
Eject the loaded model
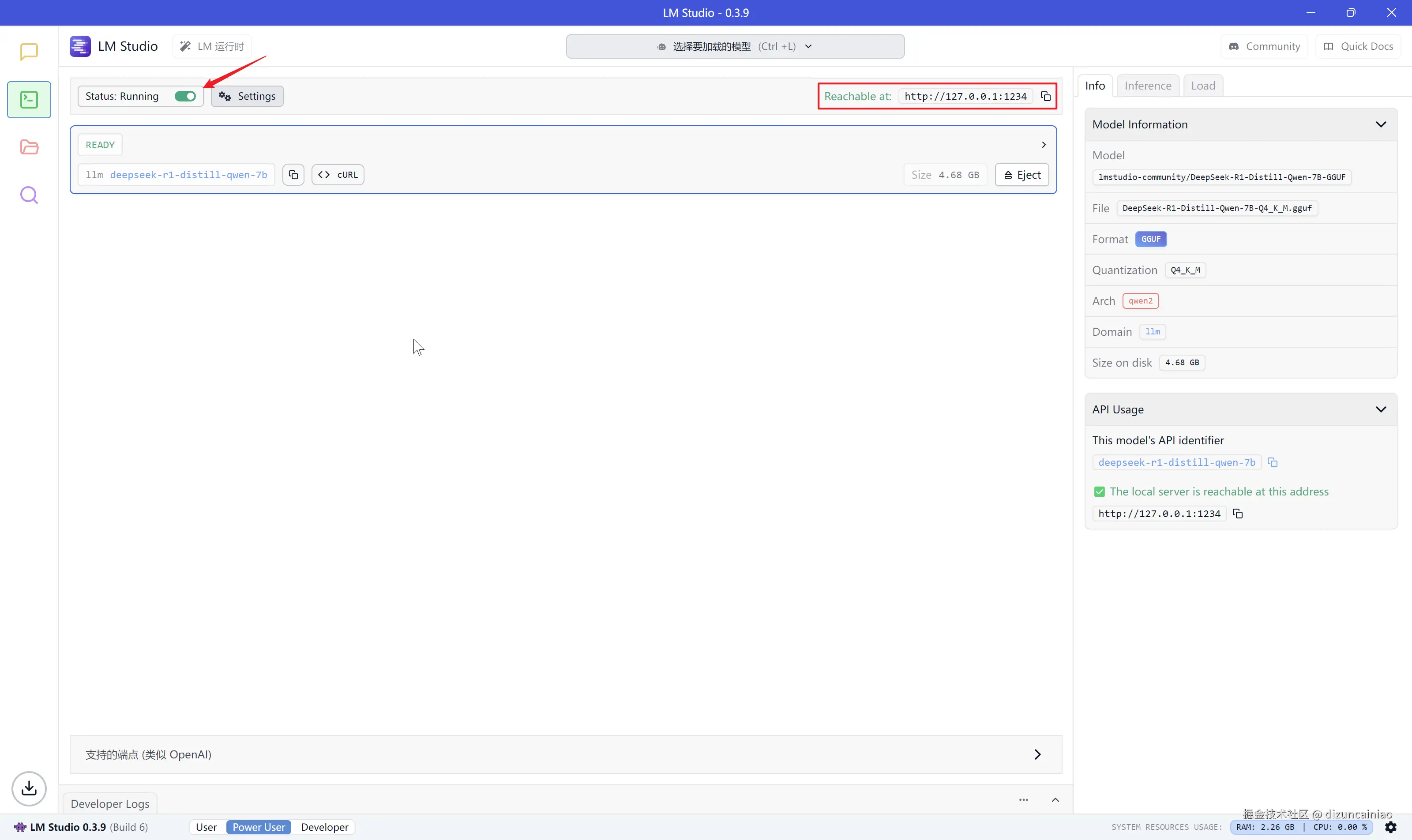(x=1022, y=175)
